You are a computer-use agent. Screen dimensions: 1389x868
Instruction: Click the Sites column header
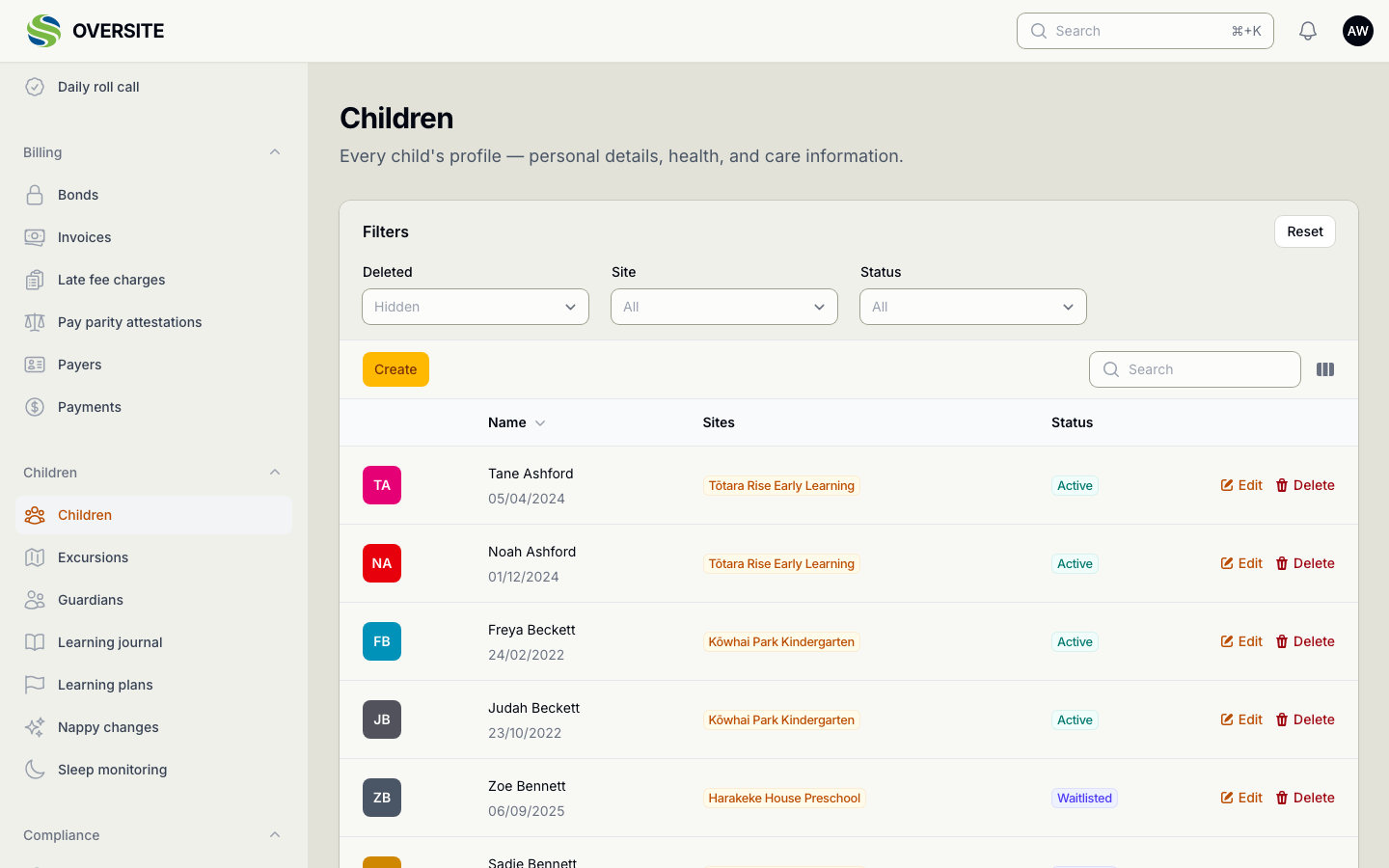(719, 422)
